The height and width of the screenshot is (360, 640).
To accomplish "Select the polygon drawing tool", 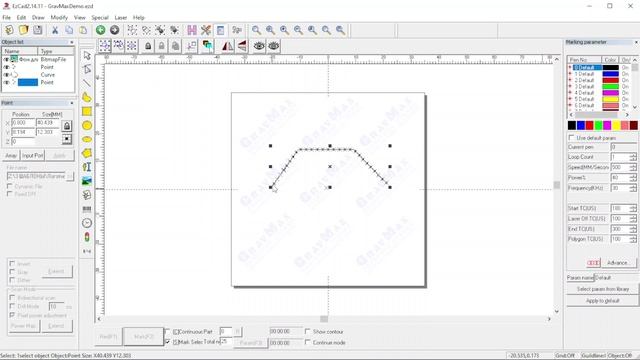I will [x=87, y=153].
